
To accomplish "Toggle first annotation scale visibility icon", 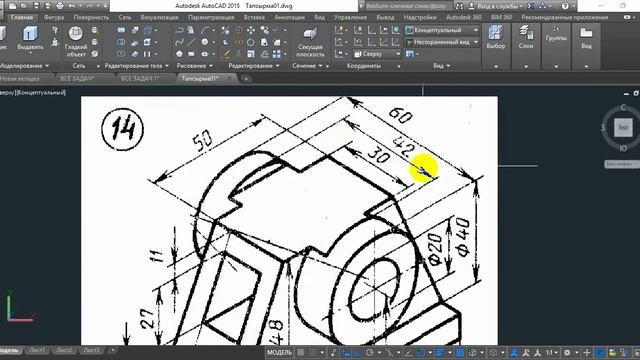I will 514,352.
